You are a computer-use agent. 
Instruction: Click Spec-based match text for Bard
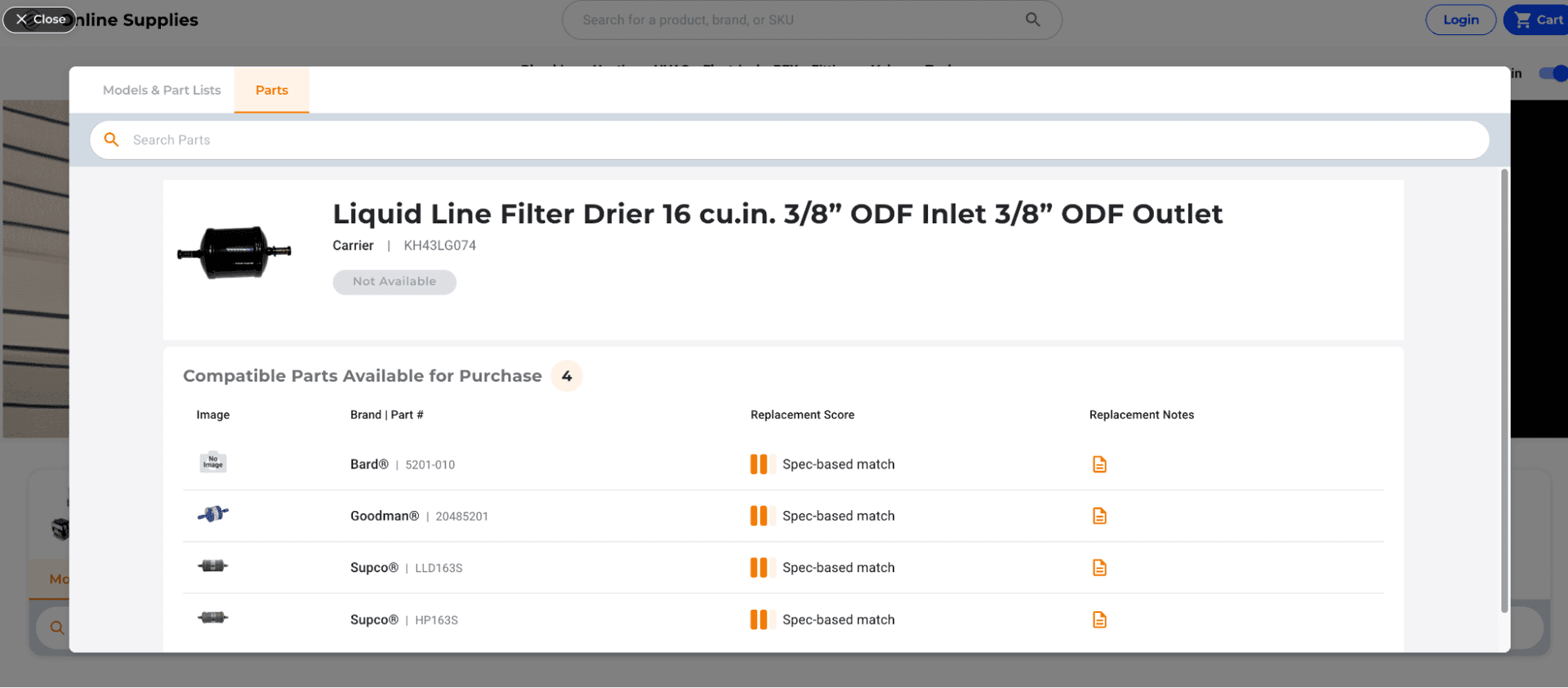coord(839,464)
